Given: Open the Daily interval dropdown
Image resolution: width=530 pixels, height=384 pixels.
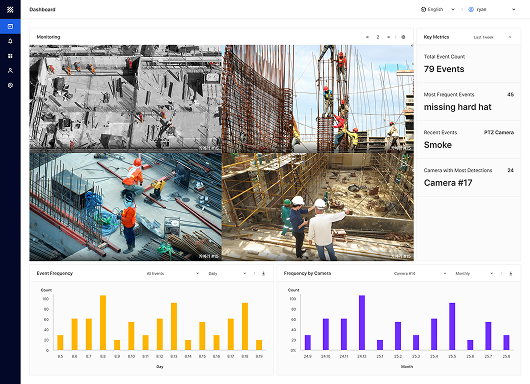Looking at the screenshot, I should [227, 273].
